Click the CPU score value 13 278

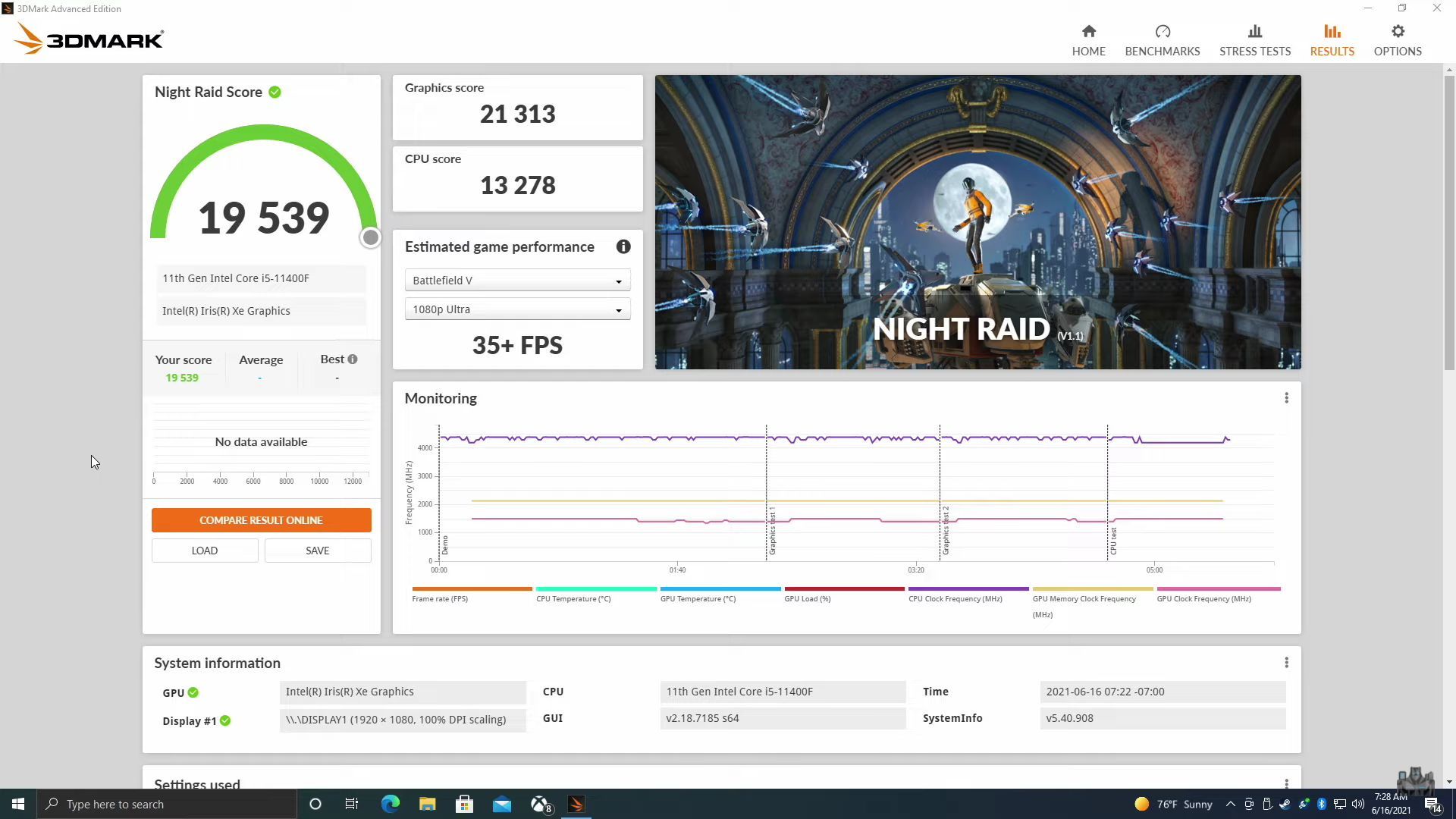pos(517,185)
